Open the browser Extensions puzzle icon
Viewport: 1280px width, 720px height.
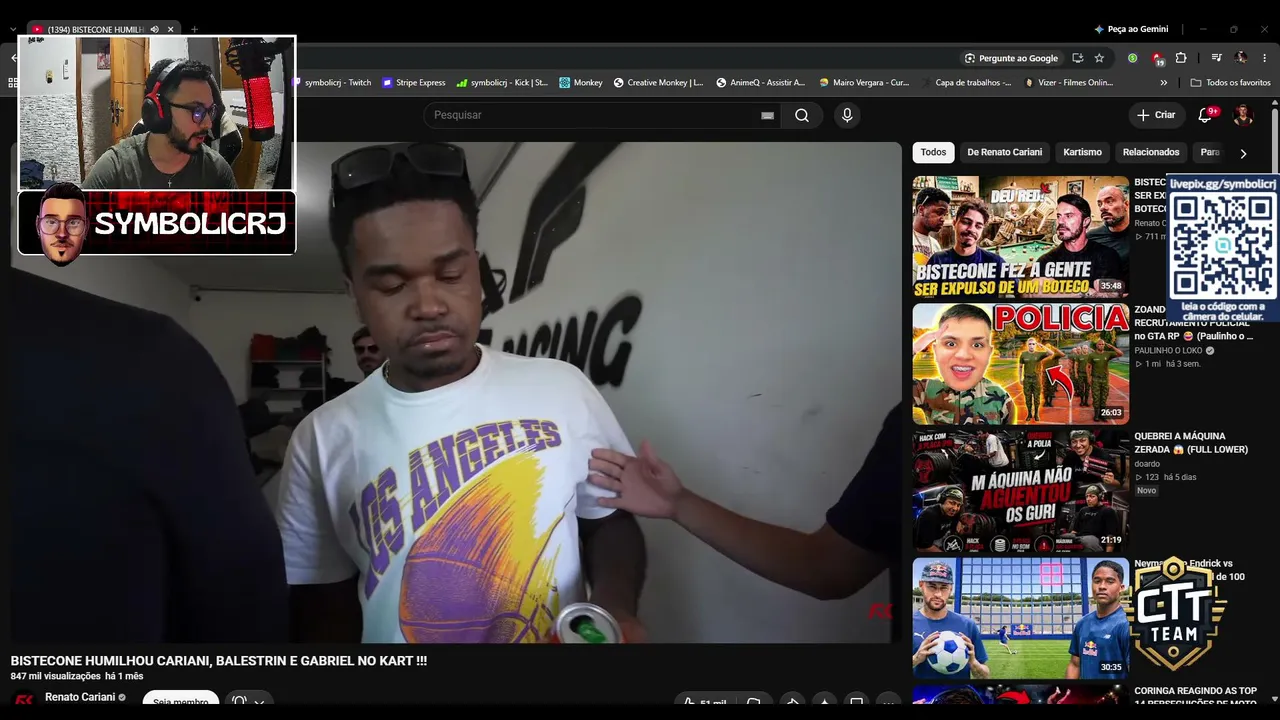1180,58
